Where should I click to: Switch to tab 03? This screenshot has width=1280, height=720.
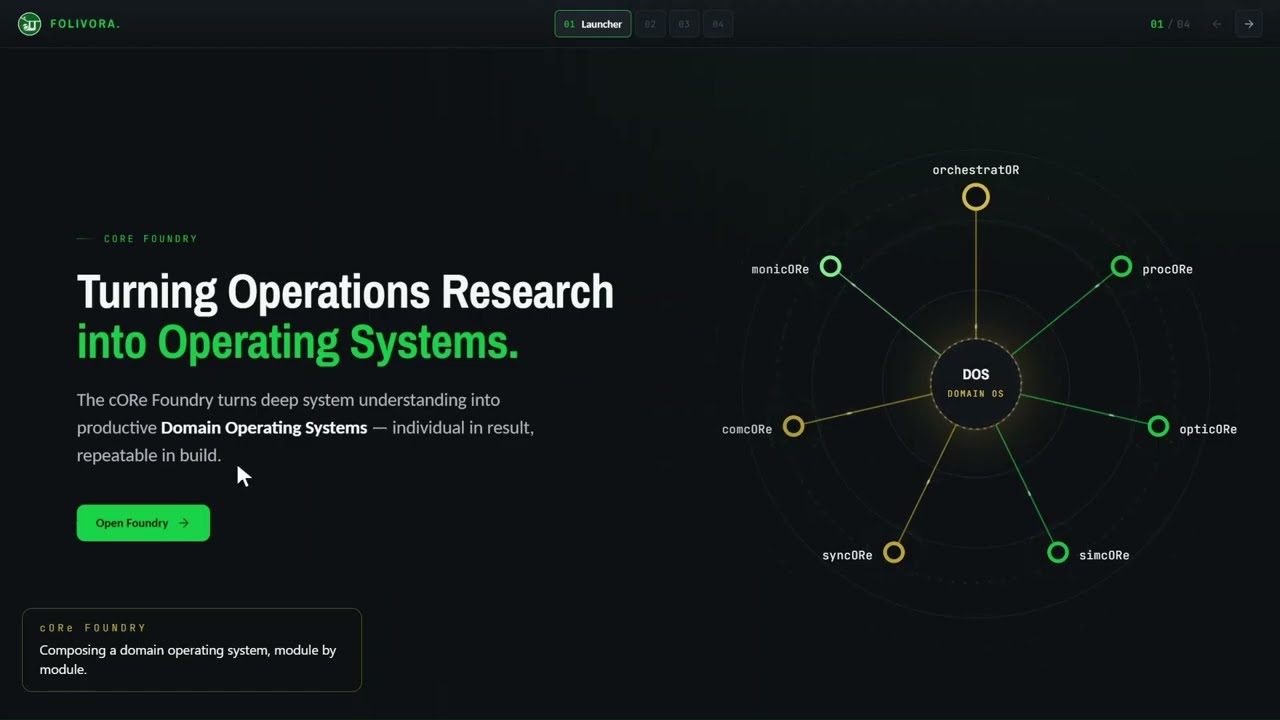[x=684, y=24]
